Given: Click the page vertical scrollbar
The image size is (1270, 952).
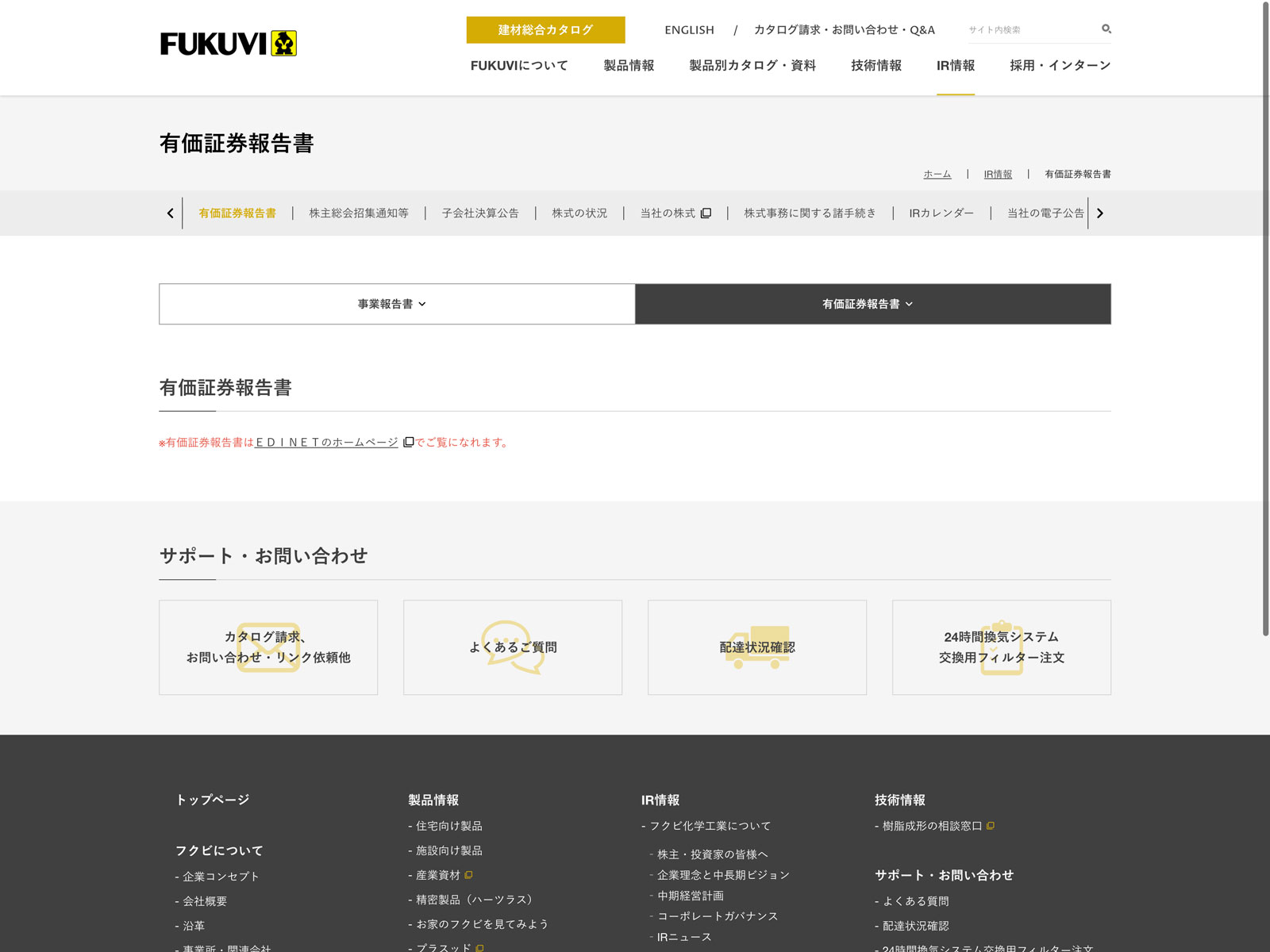Looking at the screenshot, I should 1265,317.
